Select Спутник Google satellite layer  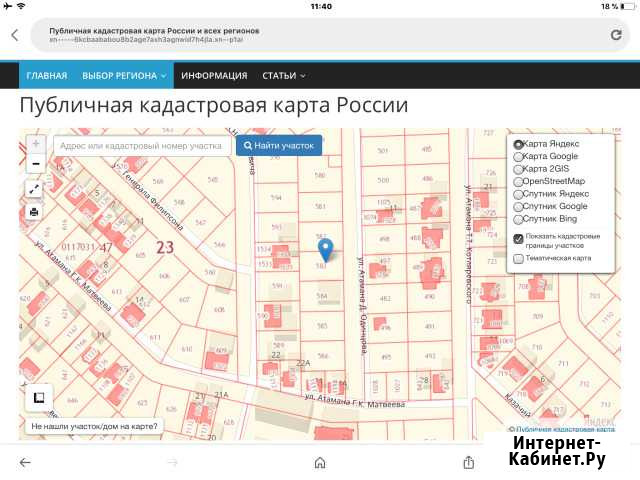[x=518, y=207]
